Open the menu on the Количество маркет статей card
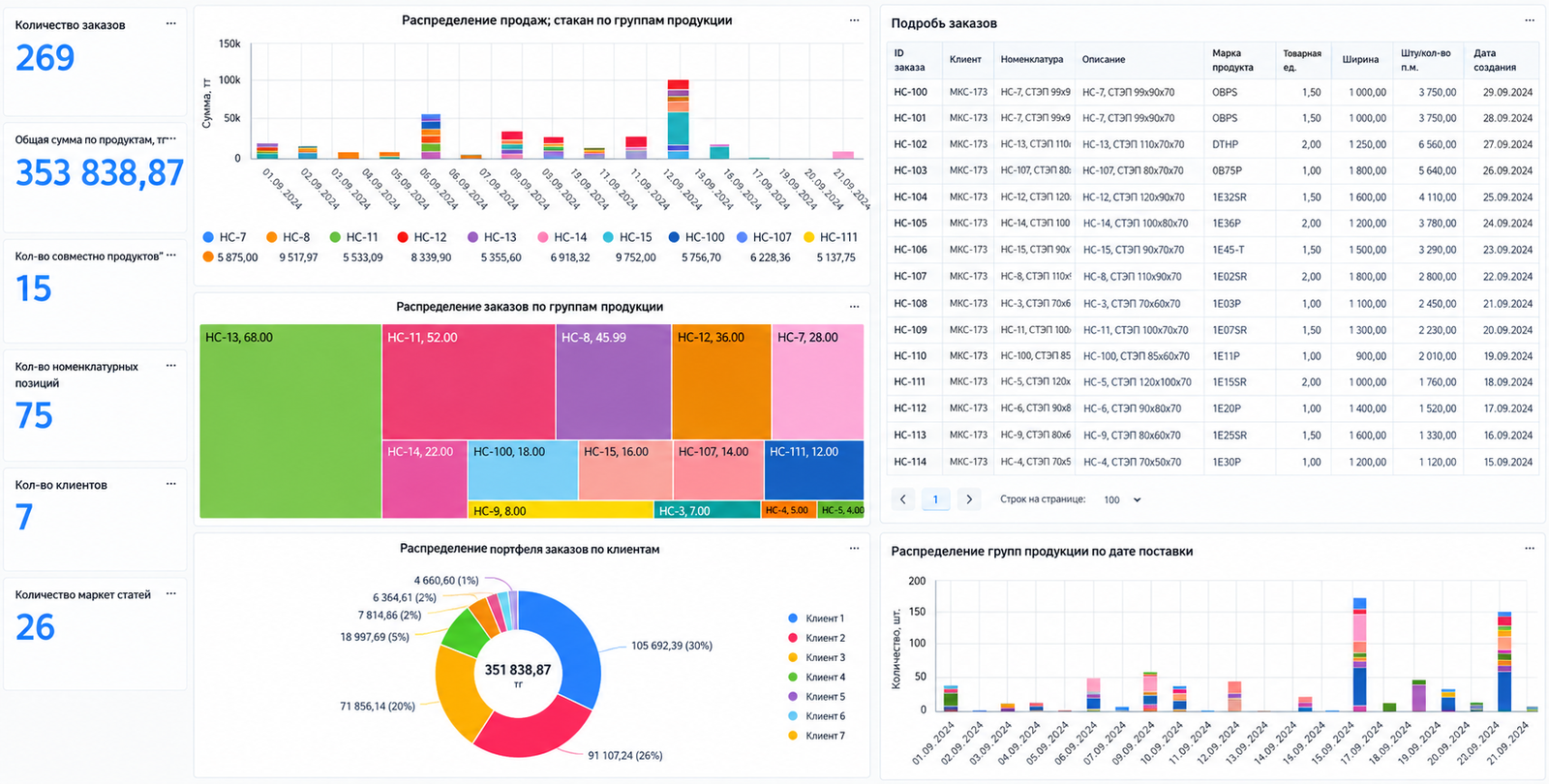The height and width of the screenshot is (784, 1549). tap(171, 593)
